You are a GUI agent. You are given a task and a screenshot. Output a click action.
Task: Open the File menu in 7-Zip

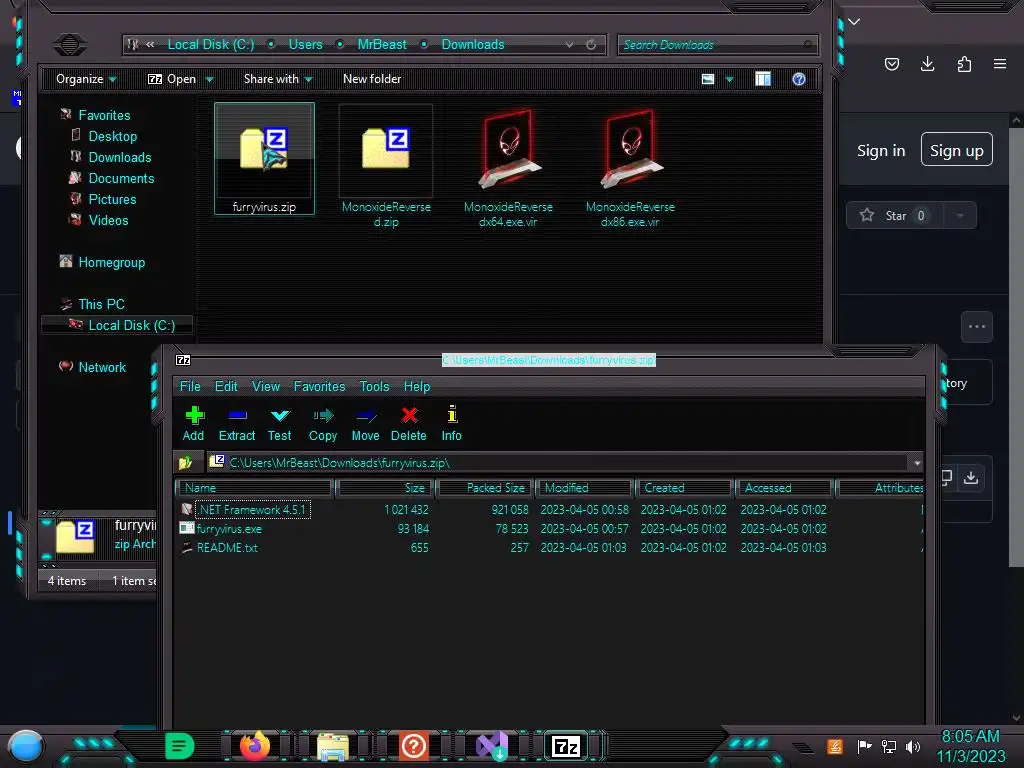coord(190,386)
